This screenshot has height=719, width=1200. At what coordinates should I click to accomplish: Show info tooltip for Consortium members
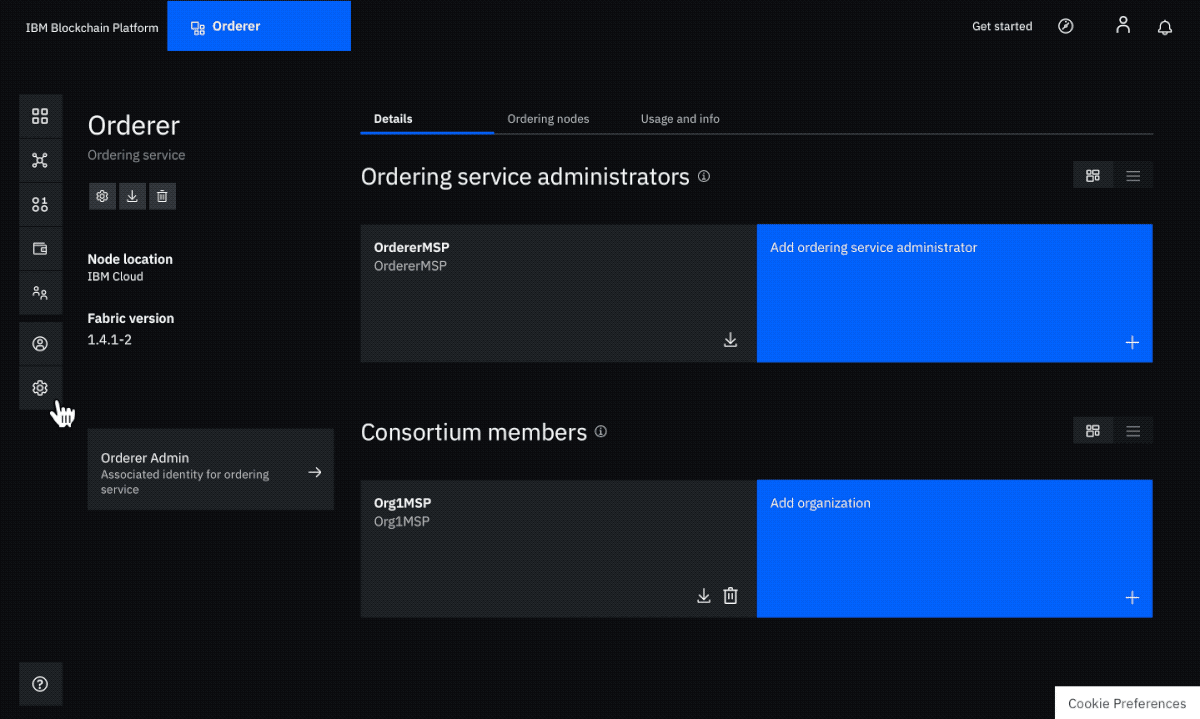click(601, 432)
